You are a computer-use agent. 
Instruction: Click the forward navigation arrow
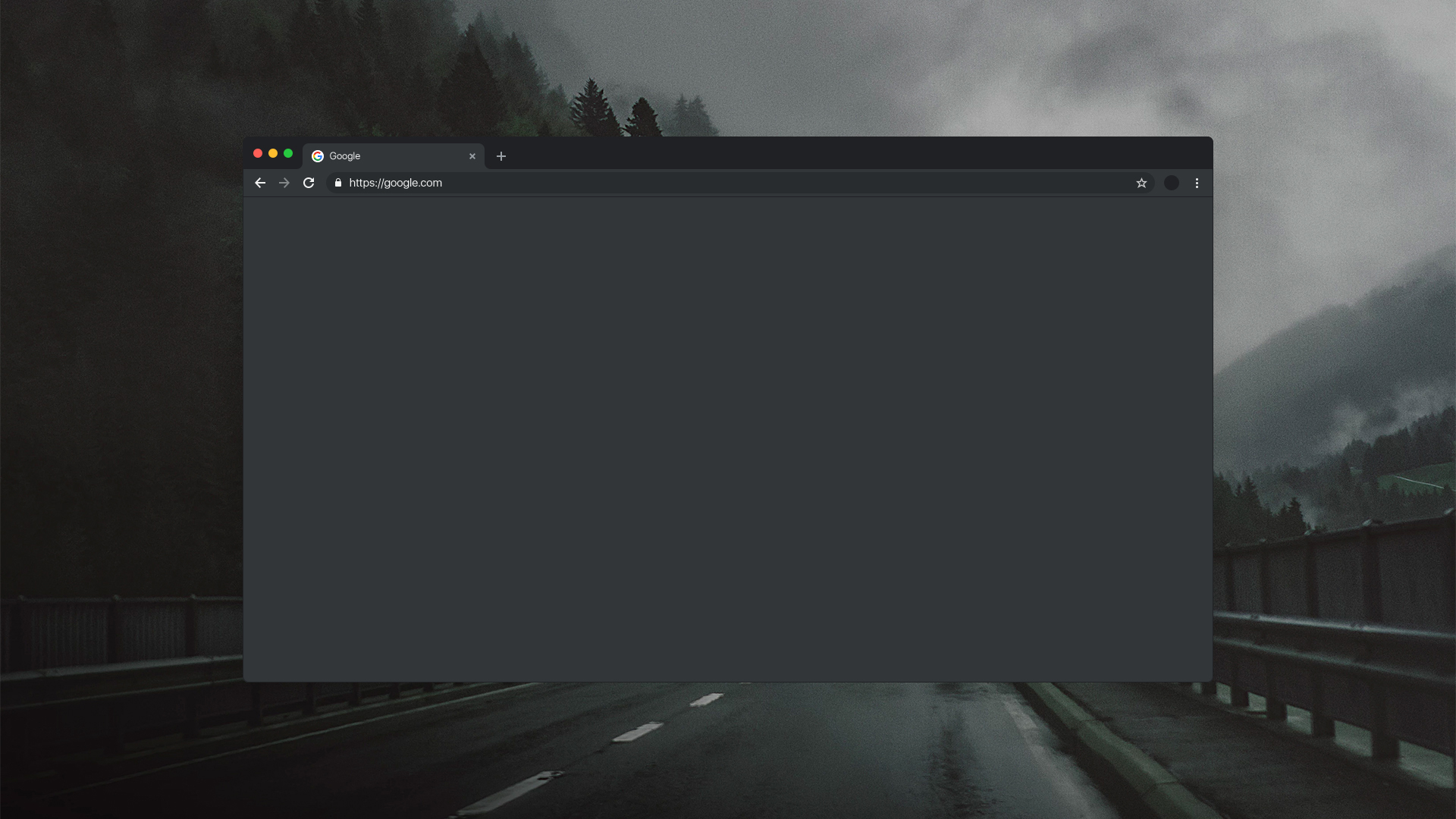click(284, 183)
